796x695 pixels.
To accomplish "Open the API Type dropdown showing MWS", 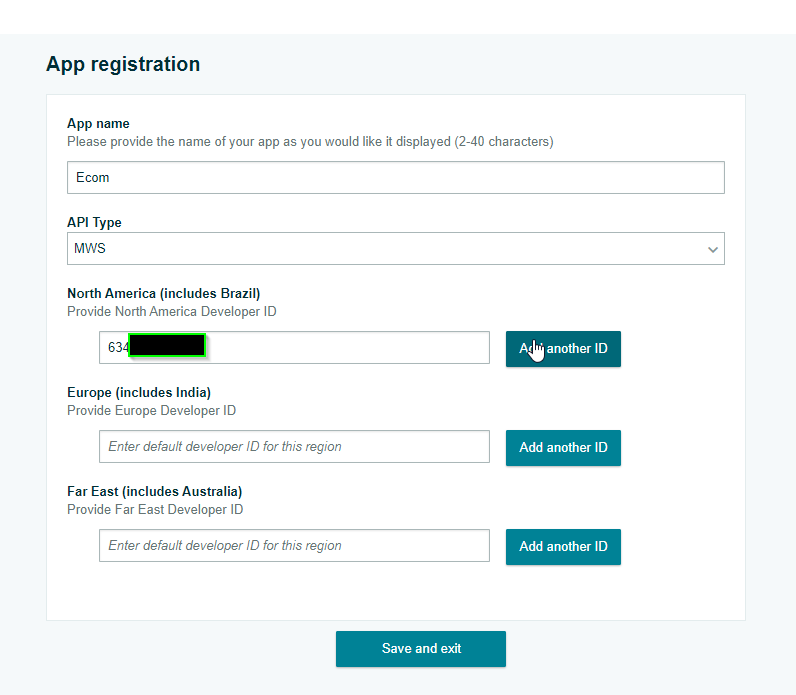I will pos(395,249).
